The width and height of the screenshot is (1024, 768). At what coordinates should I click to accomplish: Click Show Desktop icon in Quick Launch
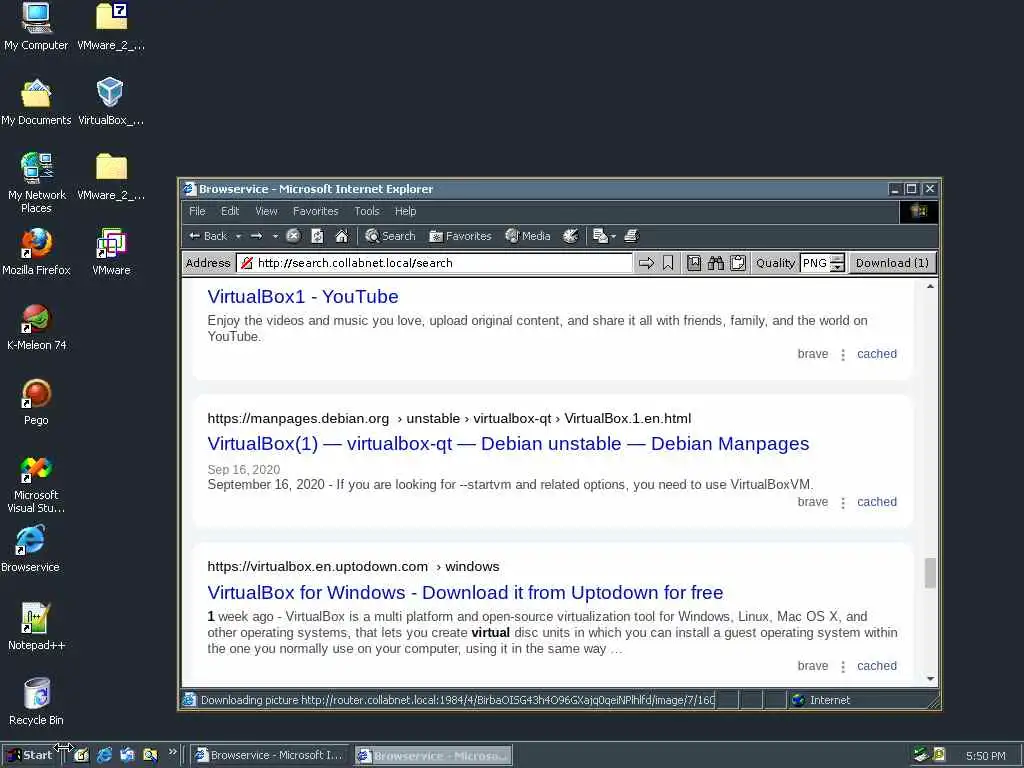[82, 755]
